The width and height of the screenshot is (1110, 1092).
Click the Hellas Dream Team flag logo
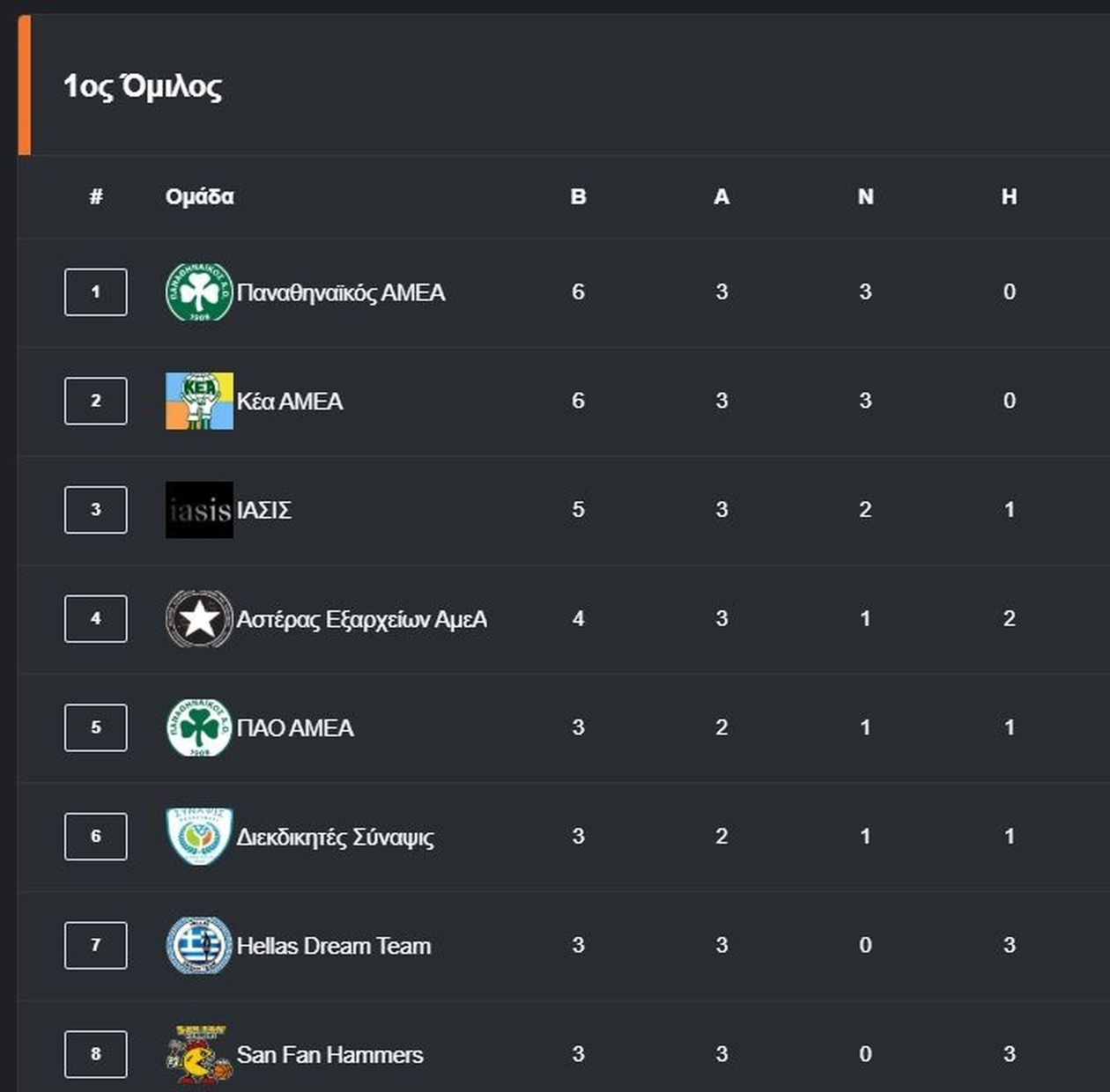point(199,945)
